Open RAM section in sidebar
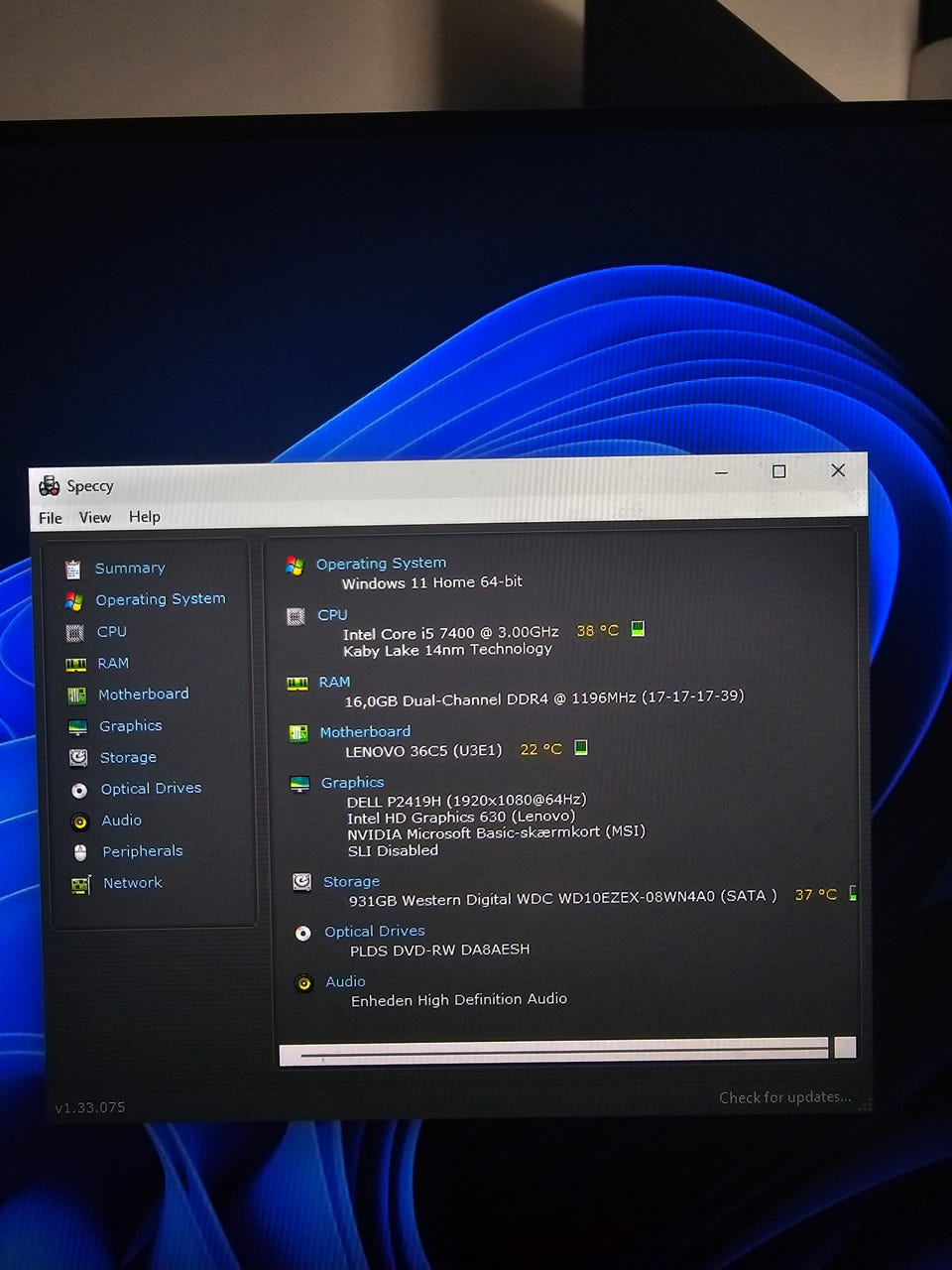 [x=113, y=663]
